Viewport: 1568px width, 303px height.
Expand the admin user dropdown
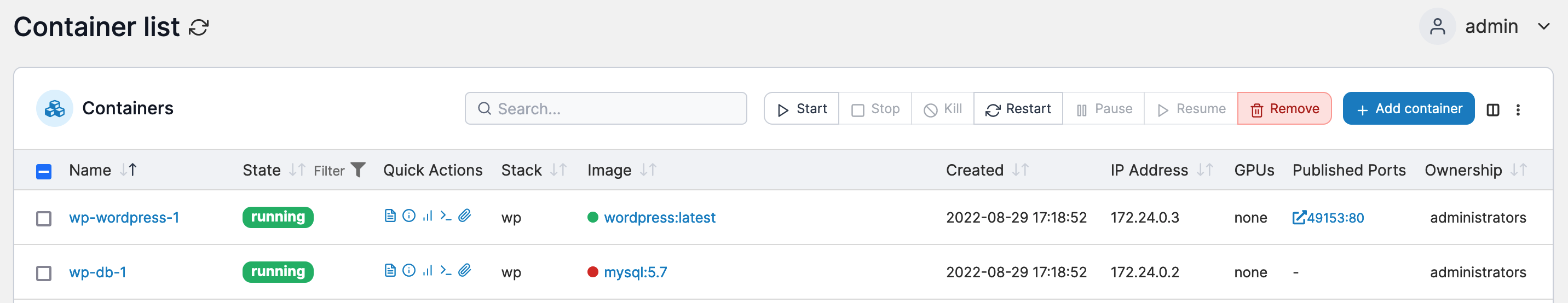pos(1544,26)
